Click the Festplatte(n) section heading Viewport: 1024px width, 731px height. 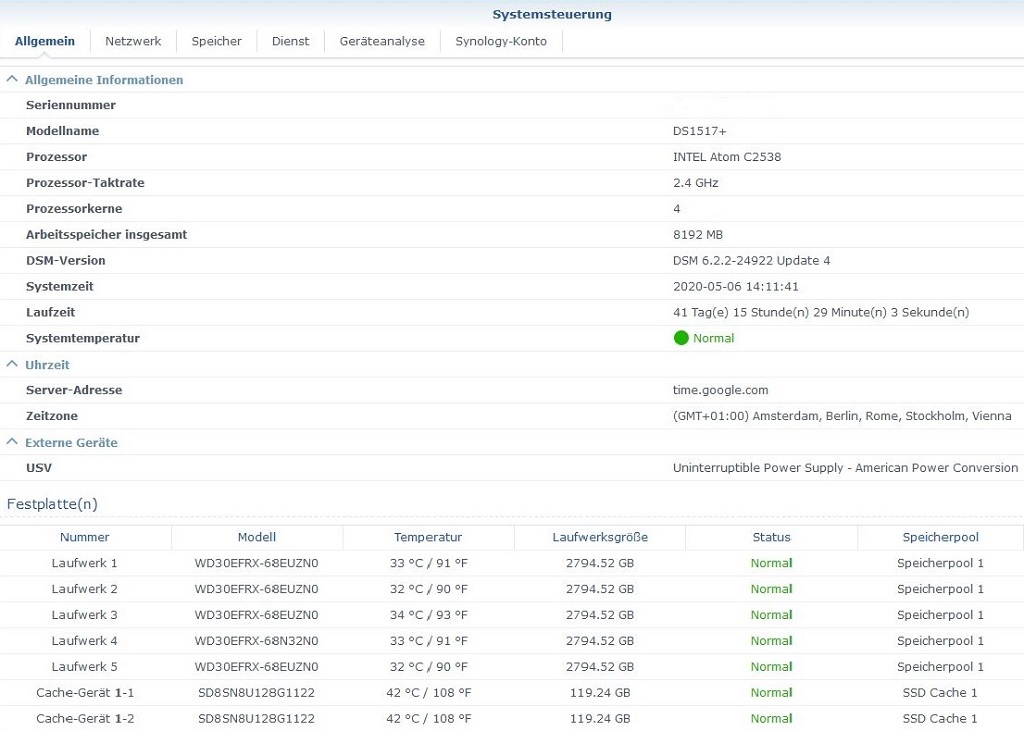coord(52,504)
